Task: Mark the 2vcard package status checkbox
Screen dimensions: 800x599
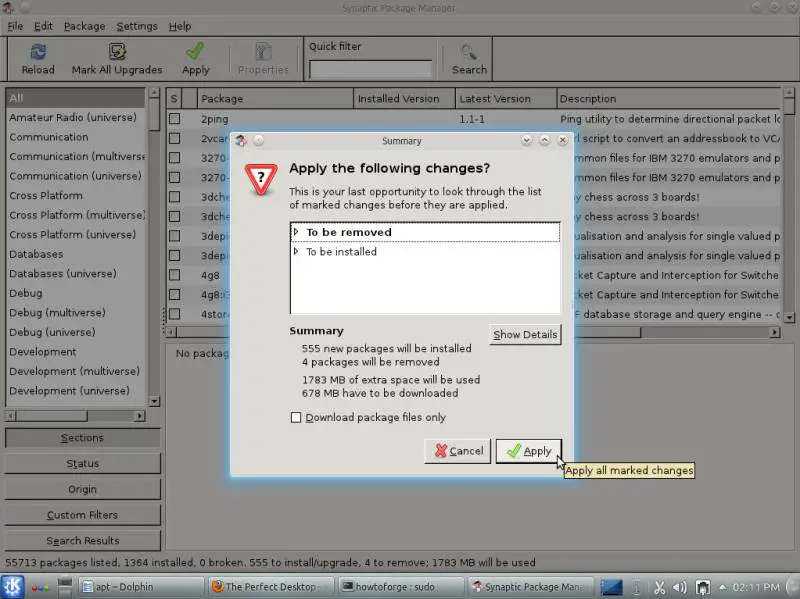Action: pos(174,138)
